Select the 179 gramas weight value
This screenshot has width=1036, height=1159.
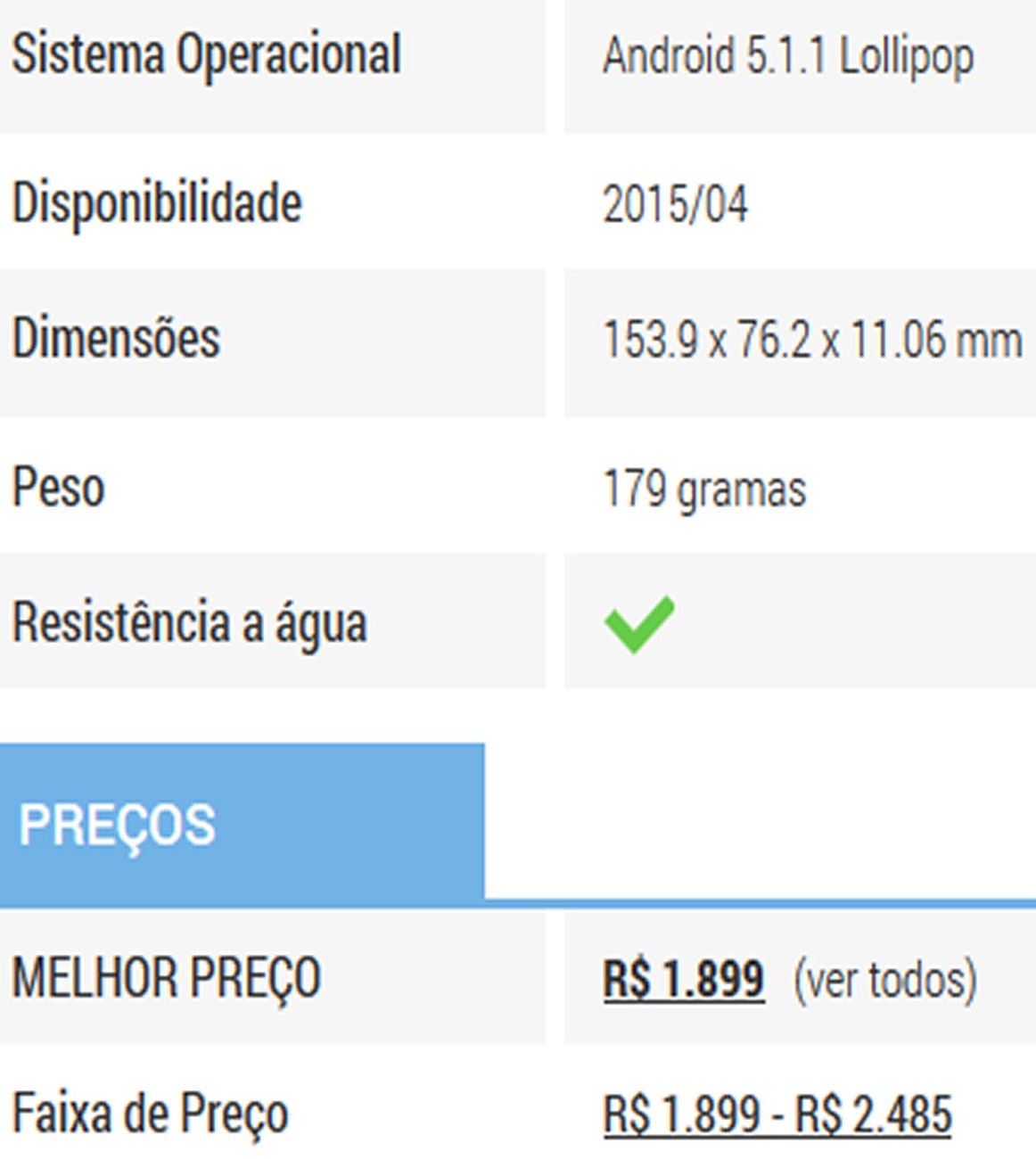tap(704, 489)
